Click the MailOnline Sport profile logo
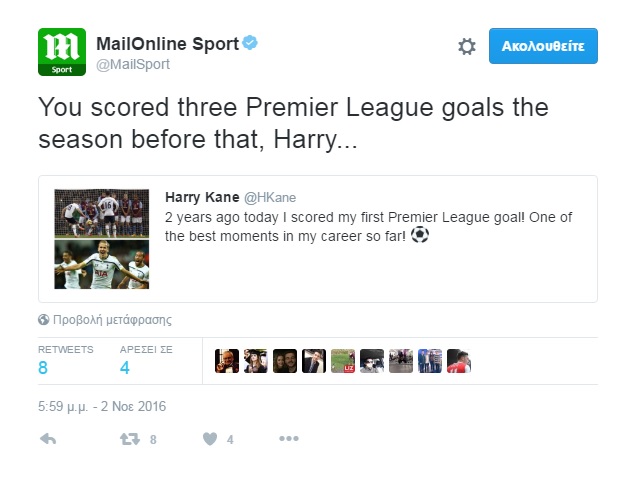636x478 pixels. click(x=62, y=51)
